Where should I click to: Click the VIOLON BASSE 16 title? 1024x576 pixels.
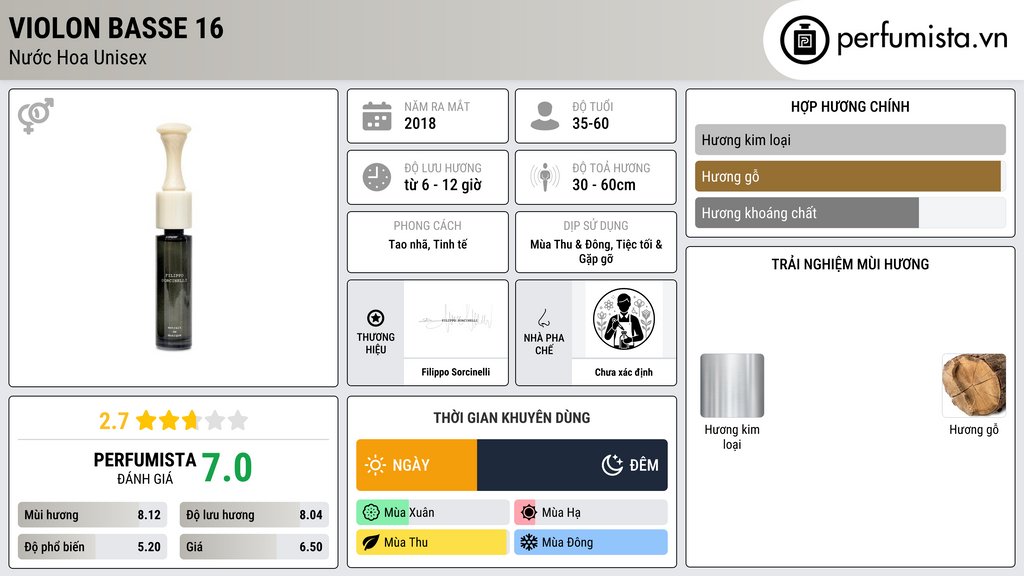click(x=116, y=28)
